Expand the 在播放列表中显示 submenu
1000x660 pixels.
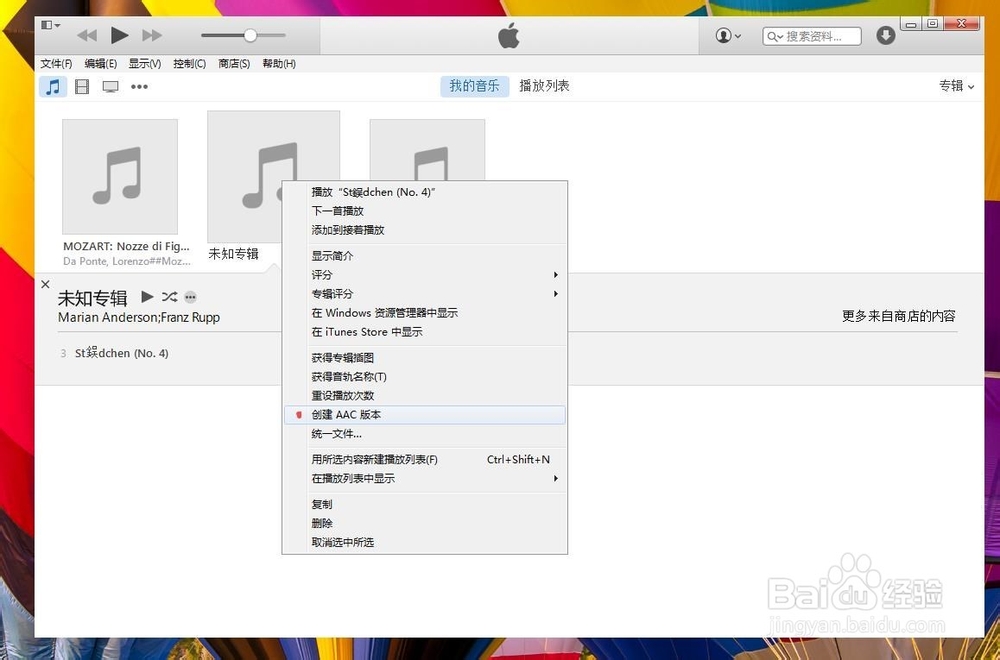tap(351, 479)
